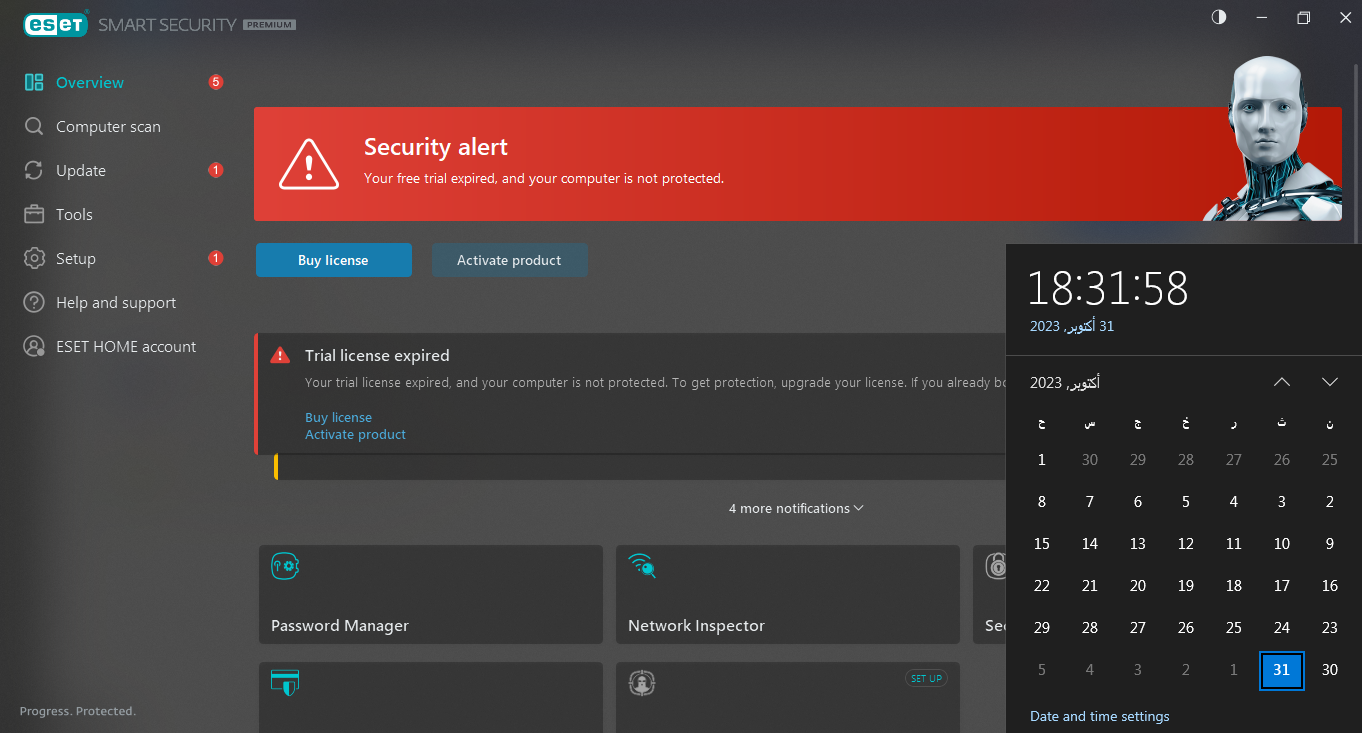Open the Overview section

click(x=89, y=83)
